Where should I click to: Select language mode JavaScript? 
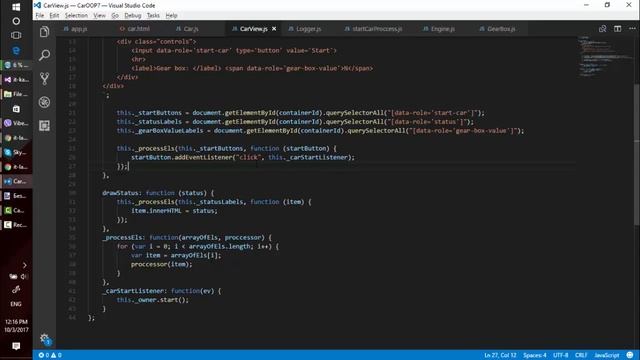point(607,355)
